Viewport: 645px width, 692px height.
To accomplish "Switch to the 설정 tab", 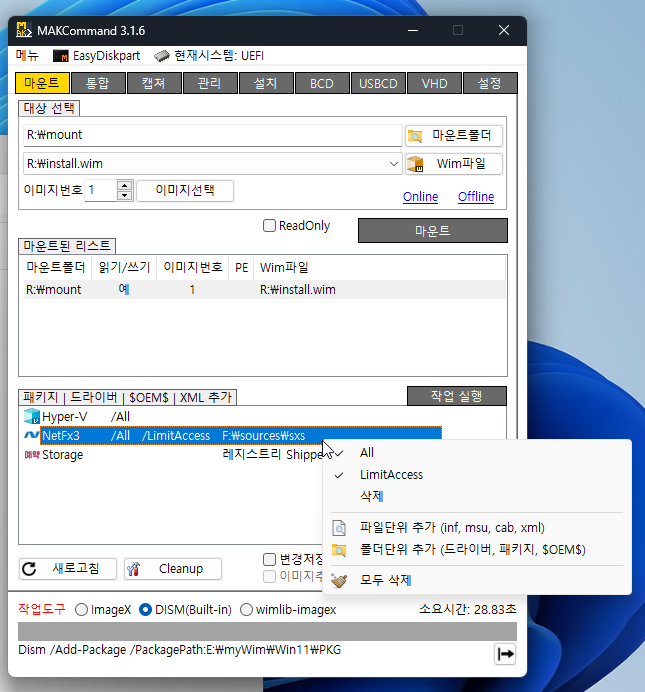I will [490, 83].
